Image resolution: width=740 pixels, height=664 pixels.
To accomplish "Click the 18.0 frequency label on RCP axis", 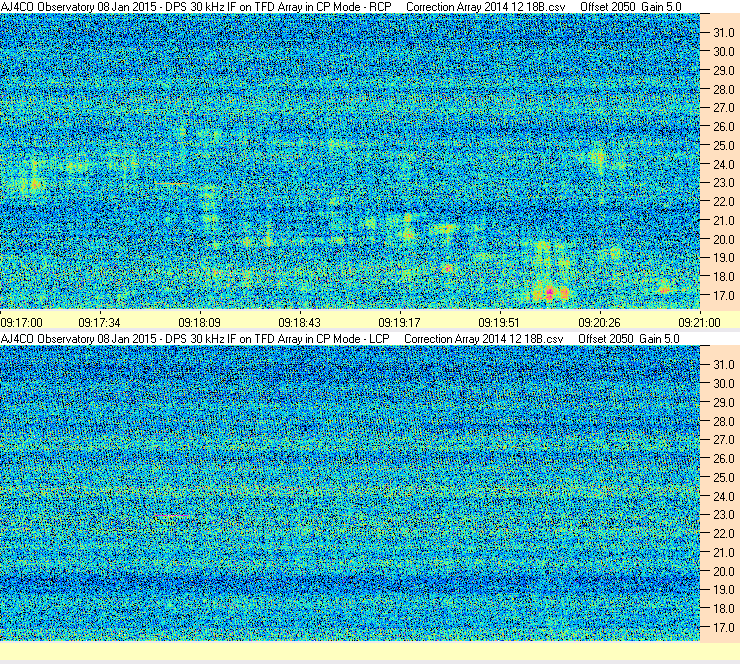I will pos(724,277).
